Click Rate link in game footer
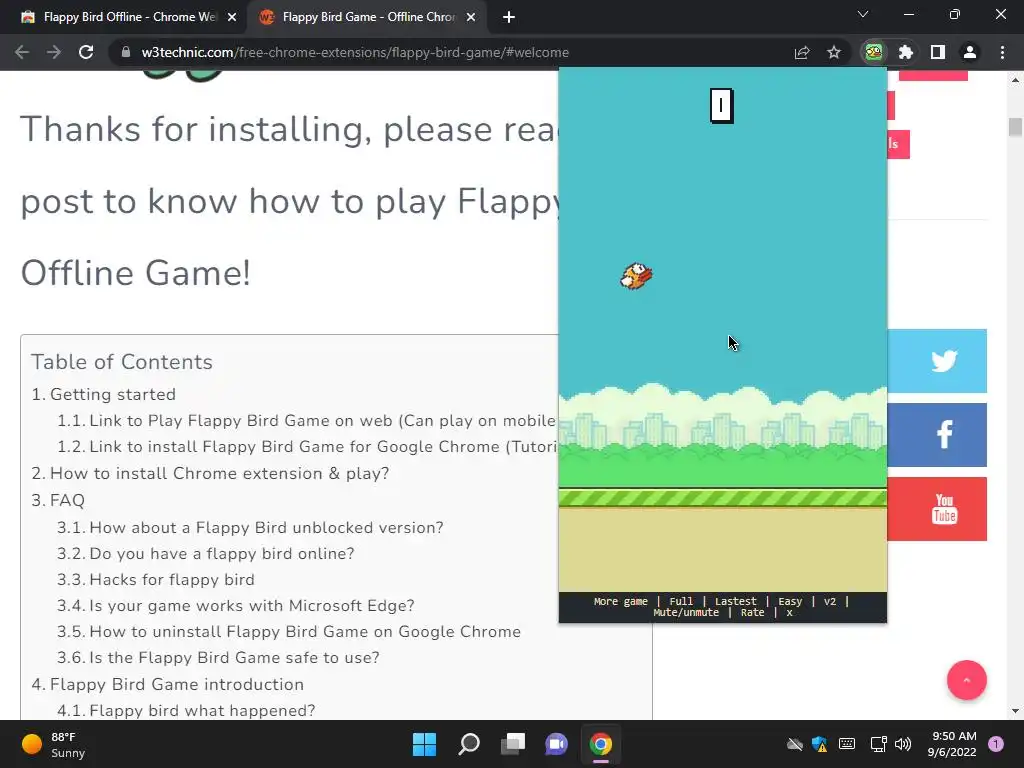 click(752, 613)
